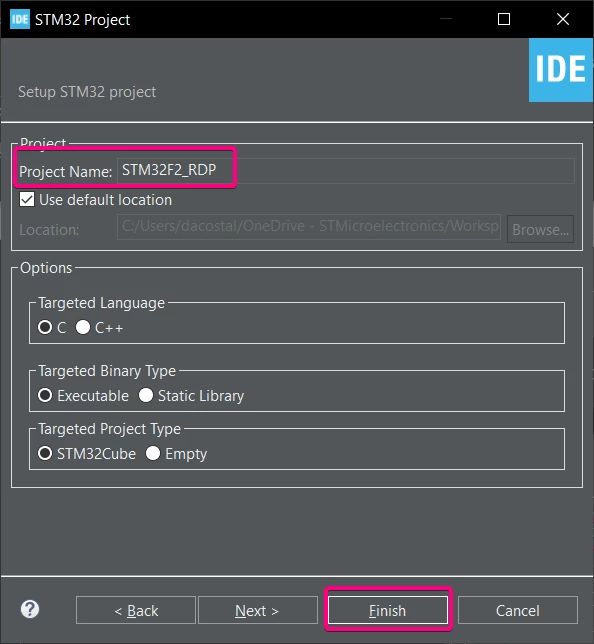Click the 'STM32 Project' window title text

coord(83,20)
